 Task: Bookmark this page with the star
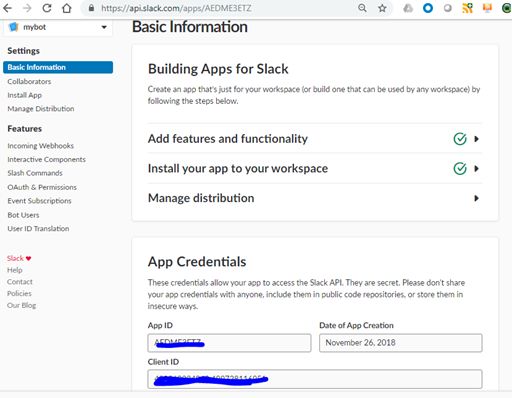pos(382,8)
